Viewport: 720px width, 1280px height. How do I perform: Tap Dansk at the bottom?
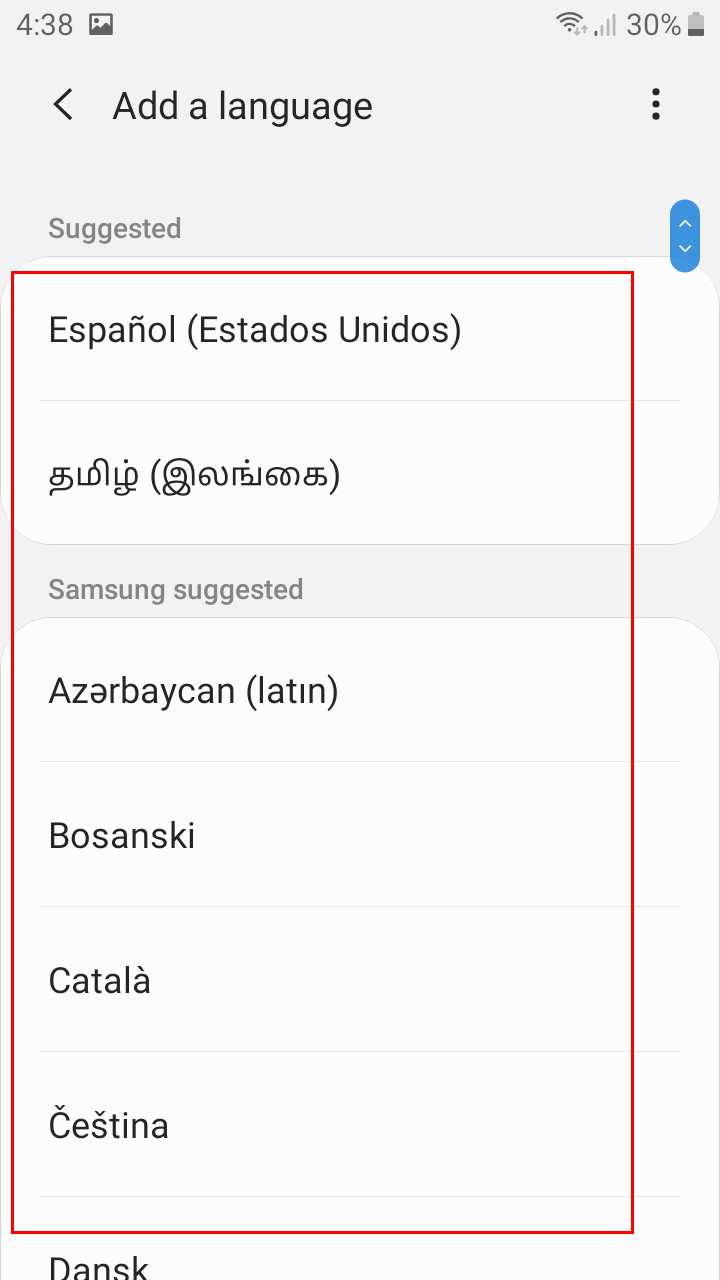pos(97,1266)
